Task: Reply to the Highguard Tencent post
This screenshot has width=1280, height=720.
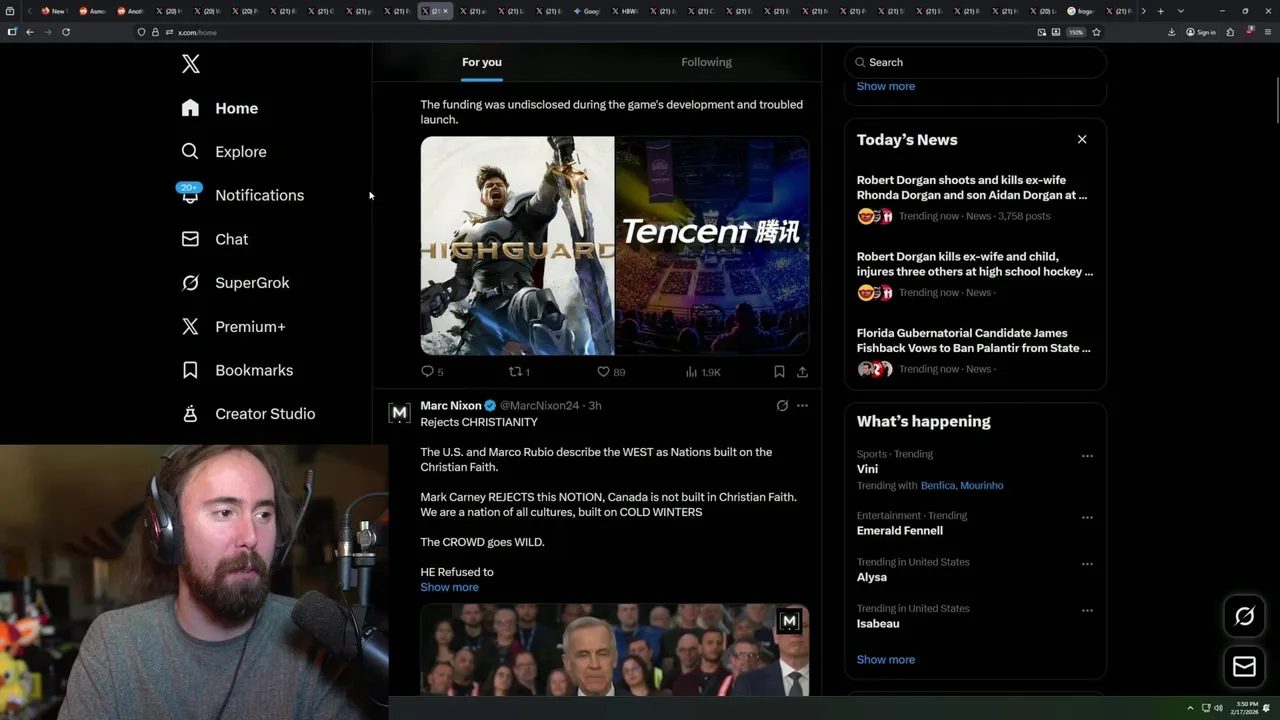Action: pyautogui.click(x=432, y=372)
